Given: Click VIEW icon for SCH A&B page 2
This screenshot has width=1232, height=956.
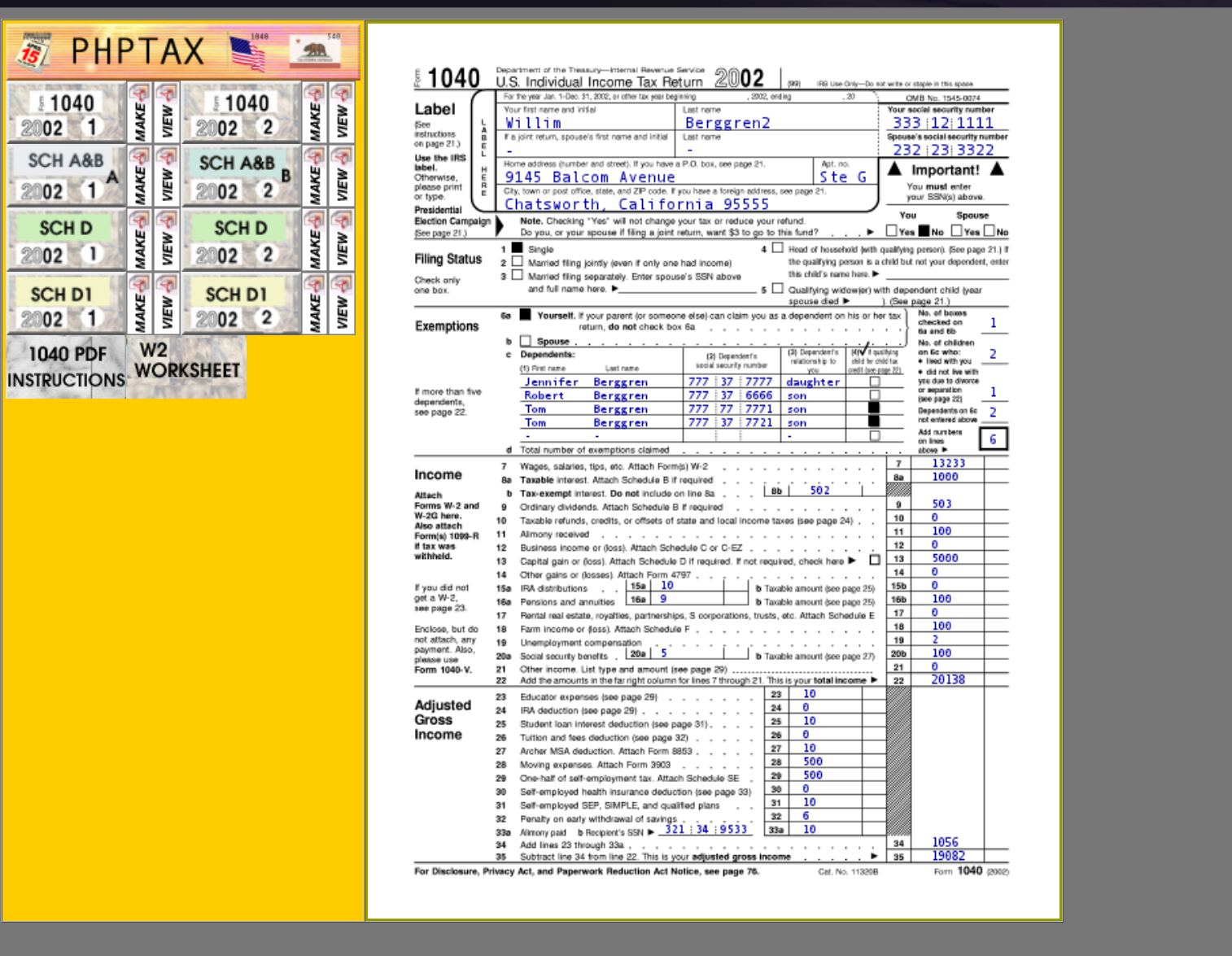Looking at the screenshot, I should 342,176.
